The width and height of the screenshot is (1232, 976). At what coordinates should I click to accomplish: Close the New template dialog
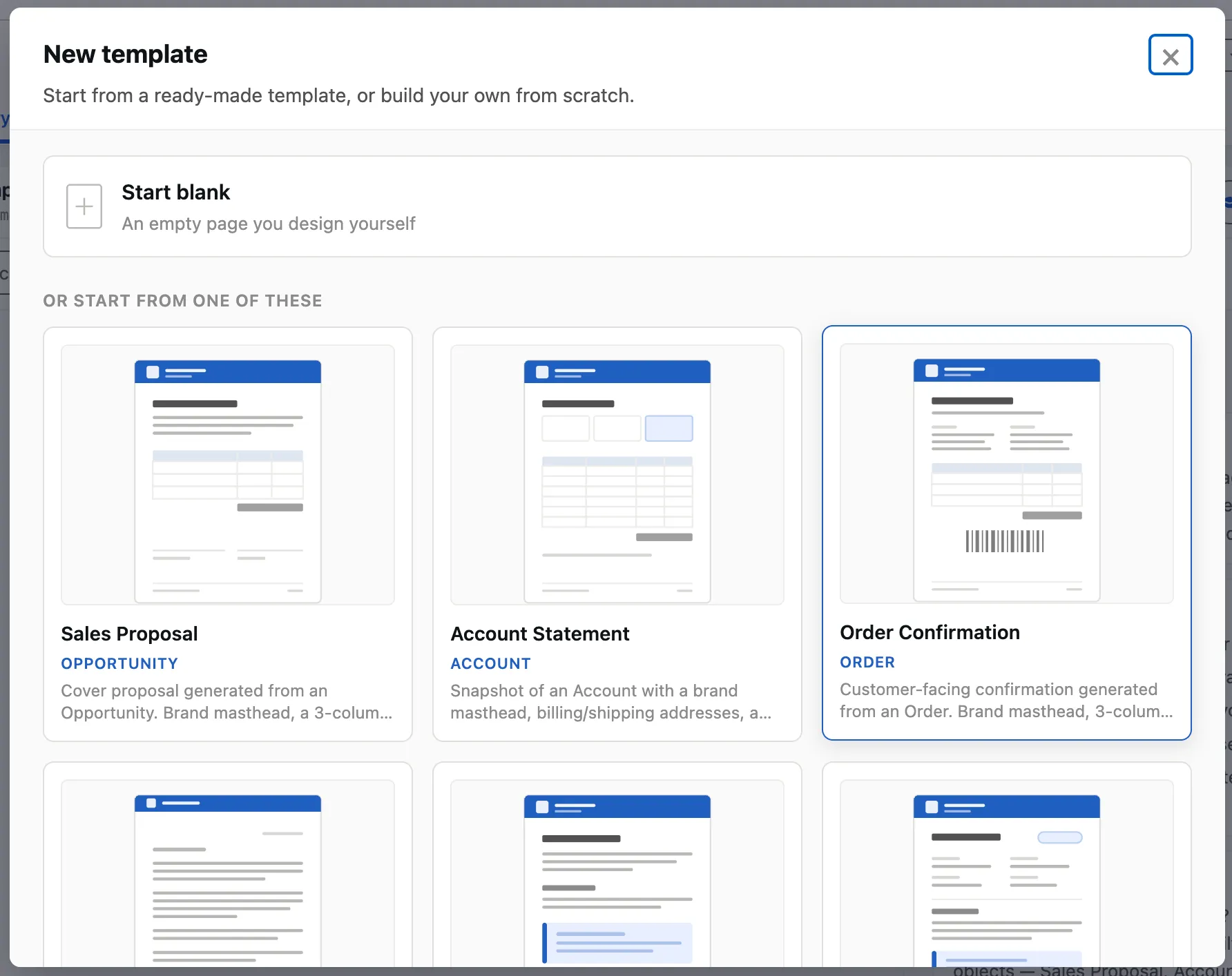[1170, 55]
